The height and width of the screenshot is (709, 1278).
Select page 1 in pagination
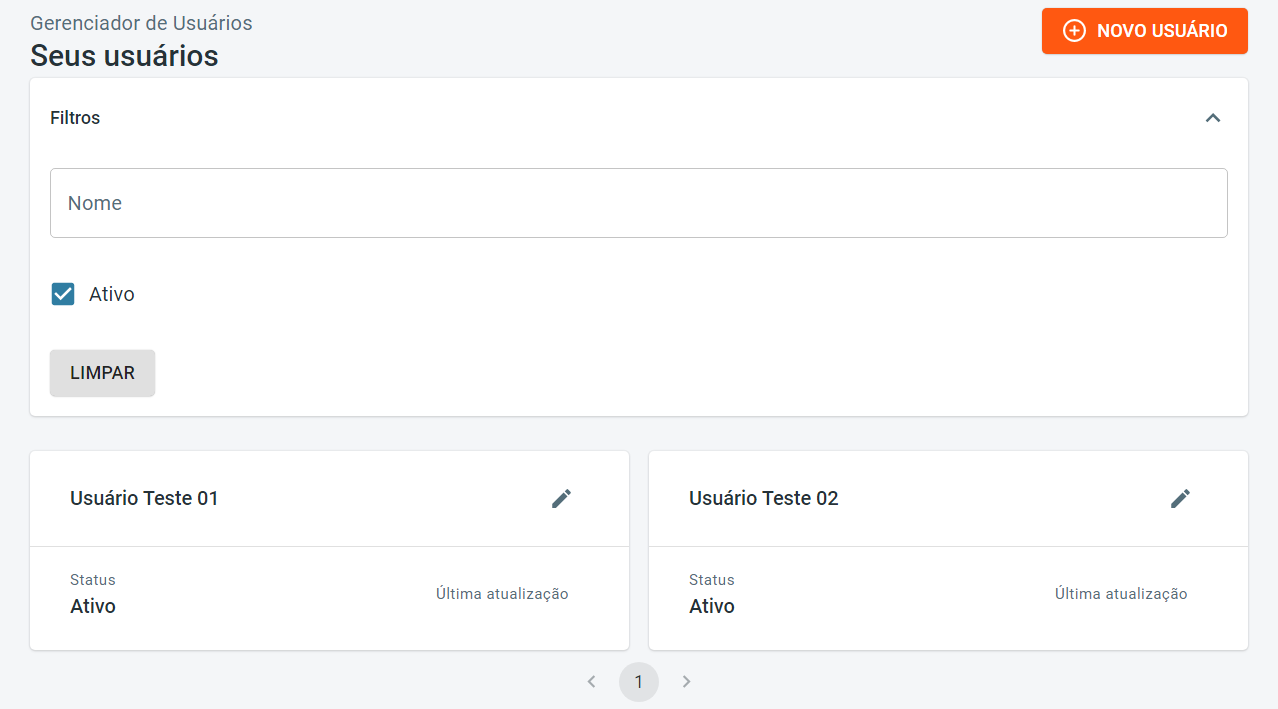(x=639, y=682)
